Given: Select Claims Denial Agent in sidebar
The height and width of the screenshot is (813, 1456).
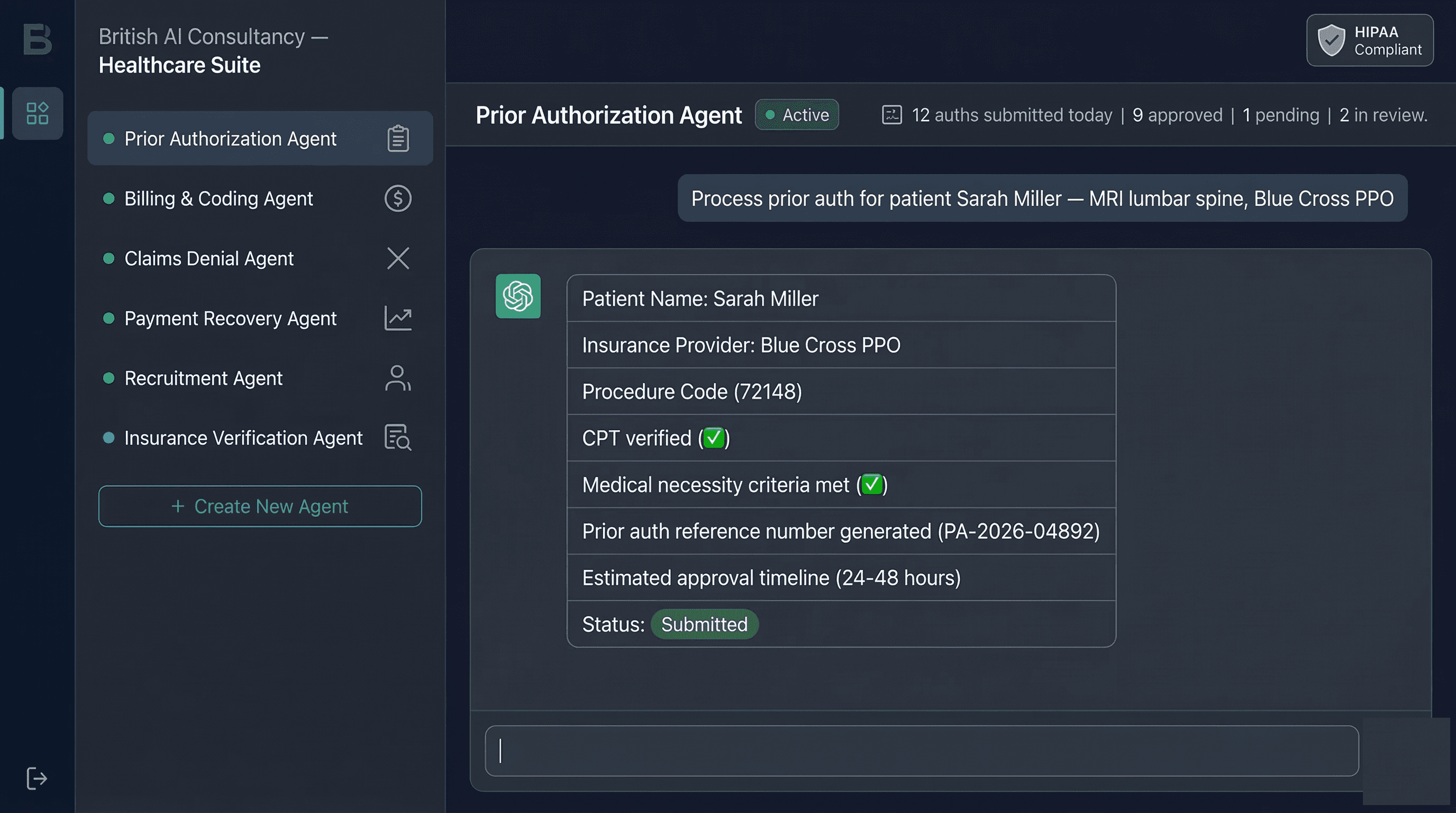Looking at the screenshot, I should 209,258.
